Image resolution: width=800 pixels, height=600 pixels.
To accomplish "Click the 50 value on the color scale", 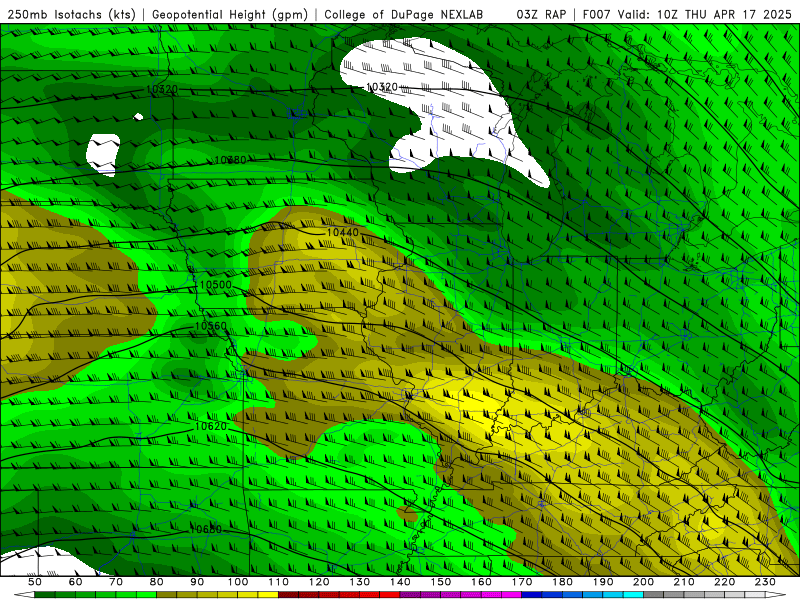I will coord(35,582).
